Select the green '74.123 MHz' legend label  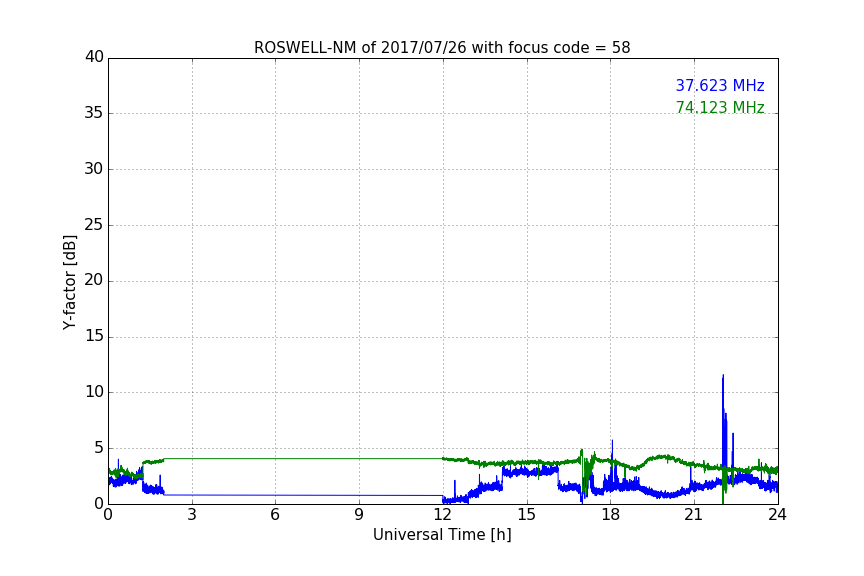pos(720,107)
